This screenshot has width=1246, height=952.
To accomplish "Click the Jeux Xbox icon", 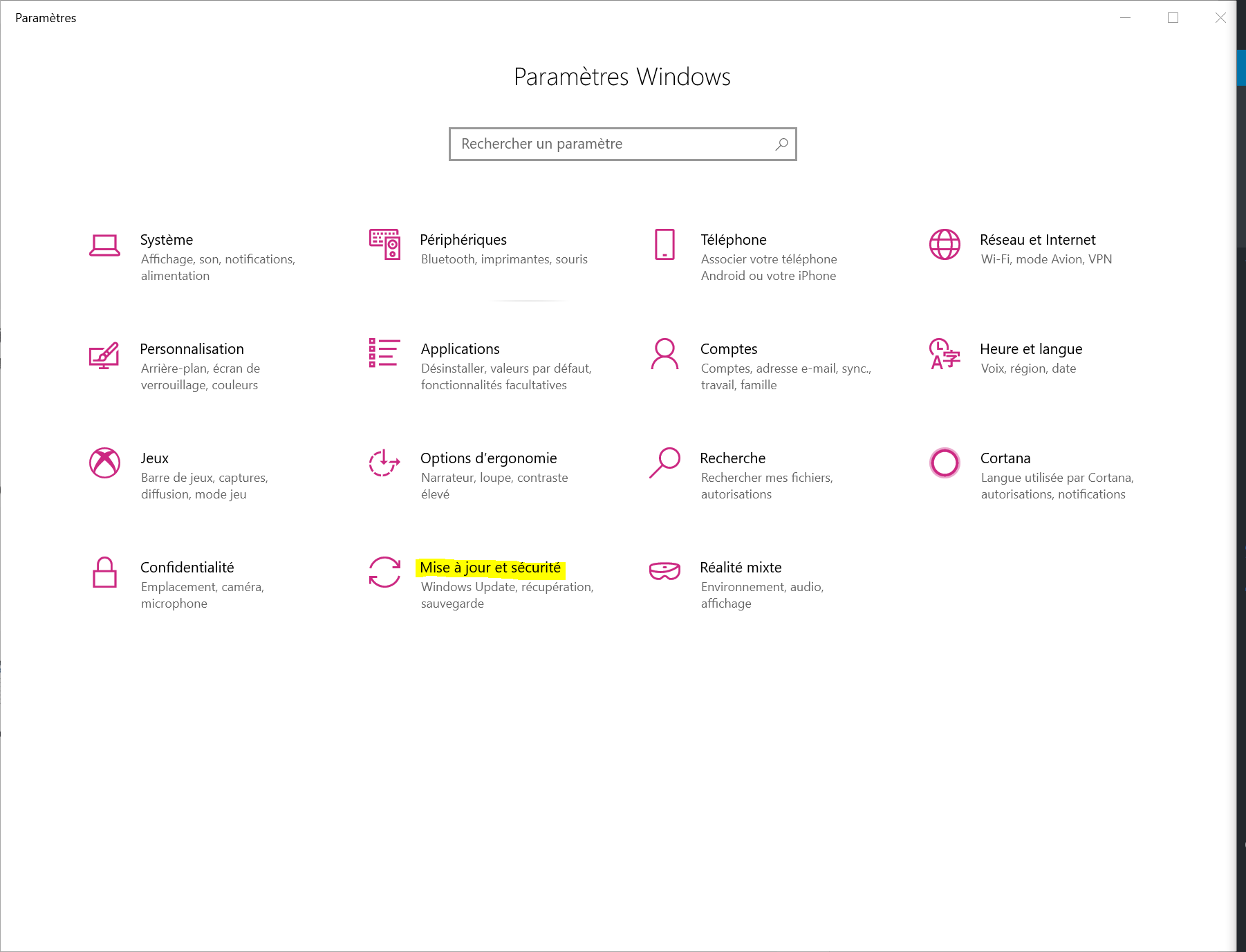I will 104,463.
